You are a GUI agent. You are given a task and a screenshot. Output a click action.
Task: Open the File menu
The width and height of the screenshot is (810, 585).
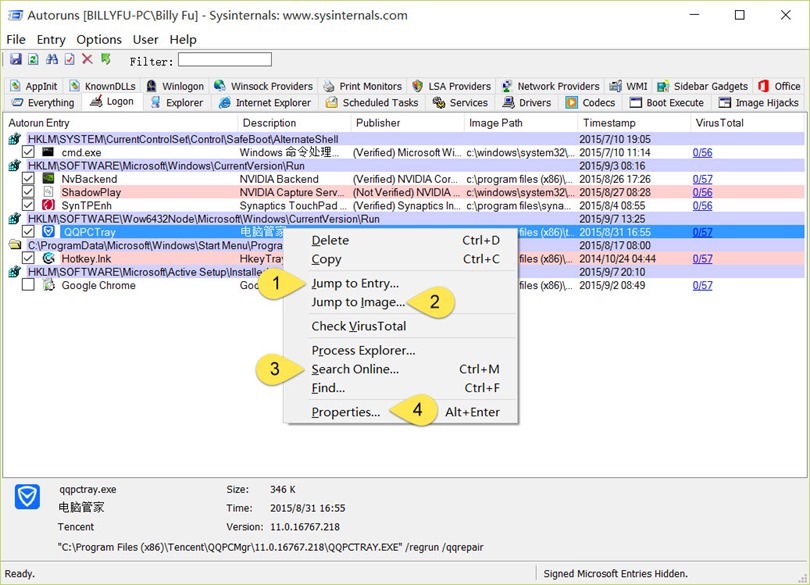coord(16,40)
